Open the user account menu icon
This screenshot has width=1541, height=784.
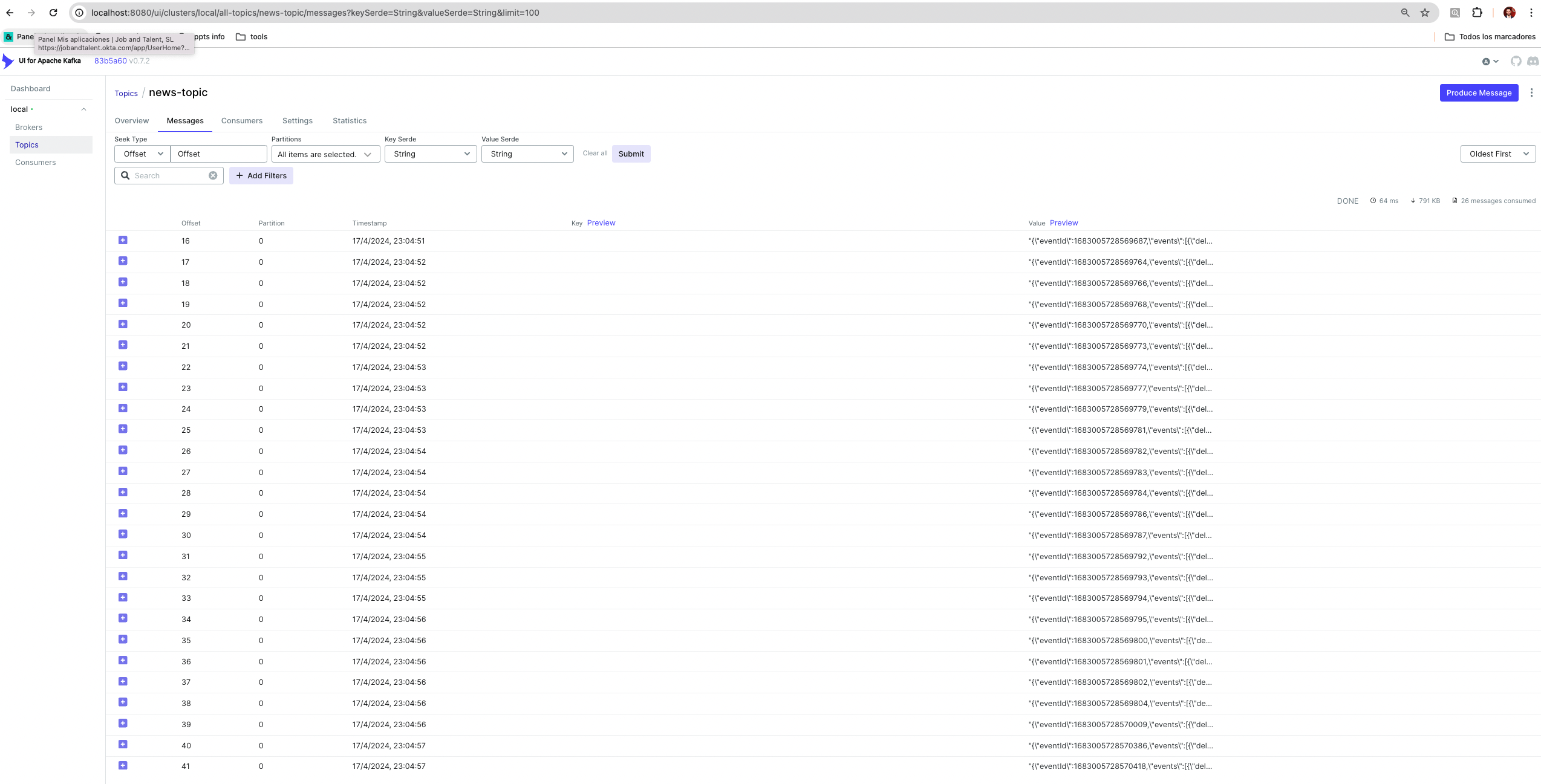[1490, 61]
